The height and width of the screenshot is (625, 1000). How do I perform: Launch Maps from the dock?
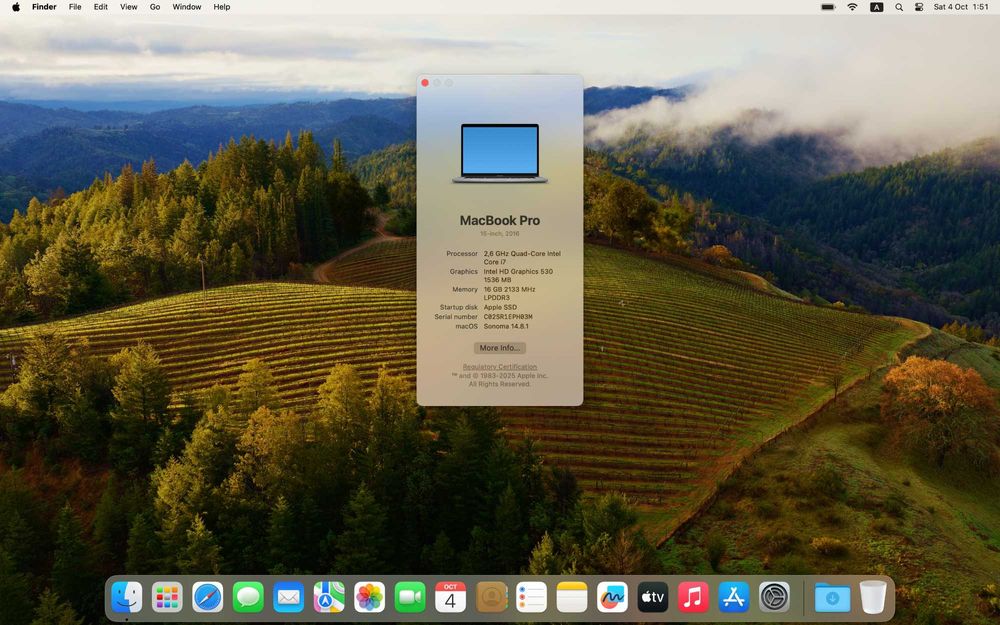pos(329,598)
